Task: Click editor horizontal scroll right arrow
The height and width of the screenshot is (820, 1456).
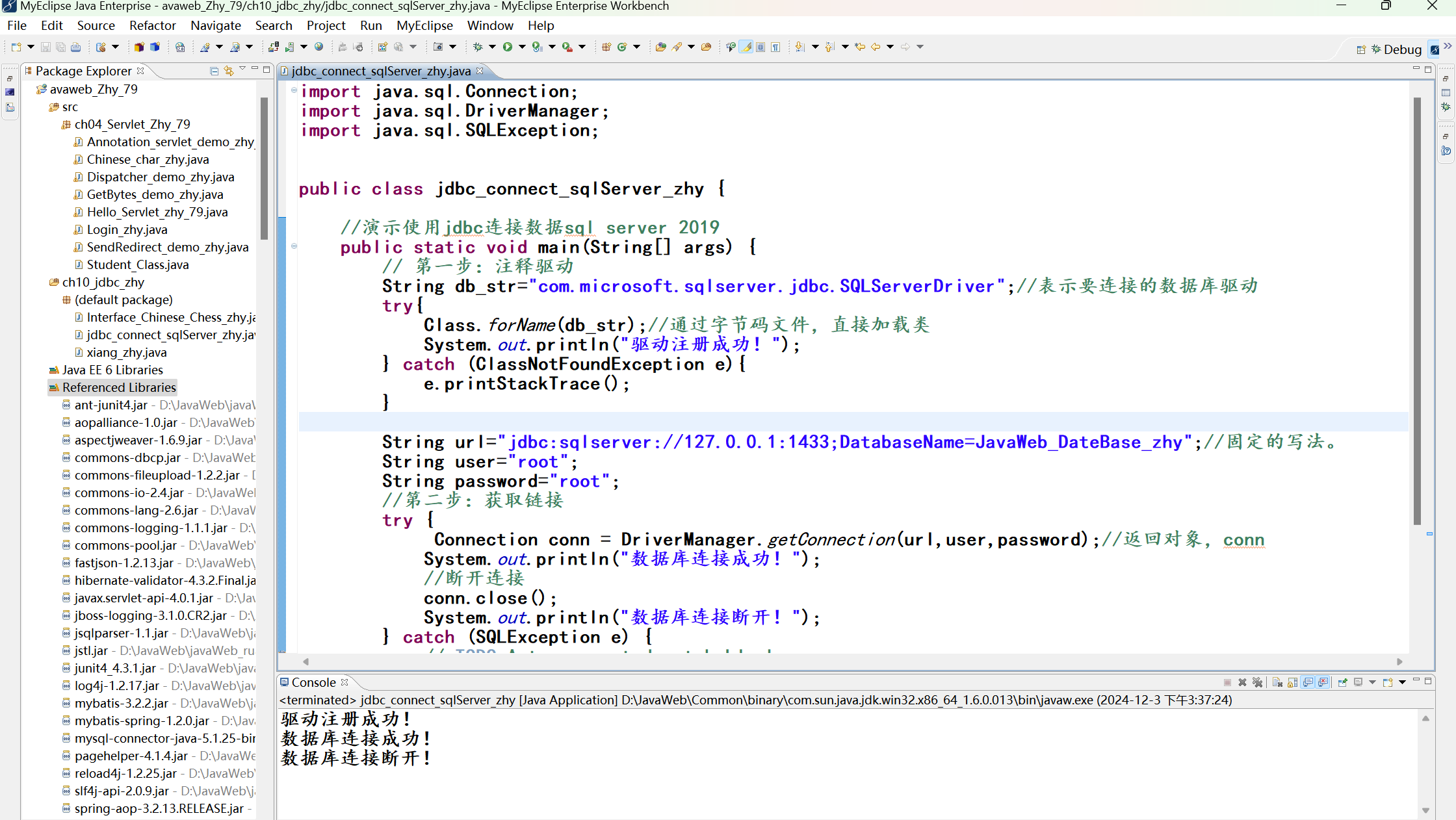Action: pos(1399,661)
